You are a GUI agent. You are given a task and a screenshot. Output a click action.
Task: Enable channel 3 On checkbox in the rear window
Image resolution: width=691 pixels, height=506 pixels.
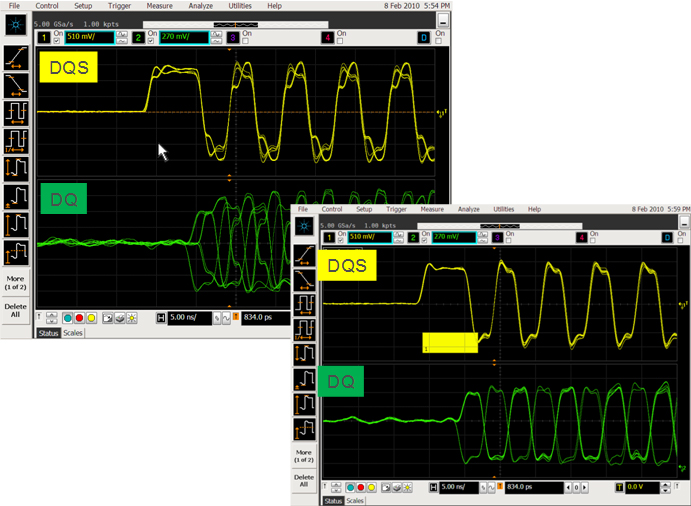pyautogui.click(x=245, y=41)
